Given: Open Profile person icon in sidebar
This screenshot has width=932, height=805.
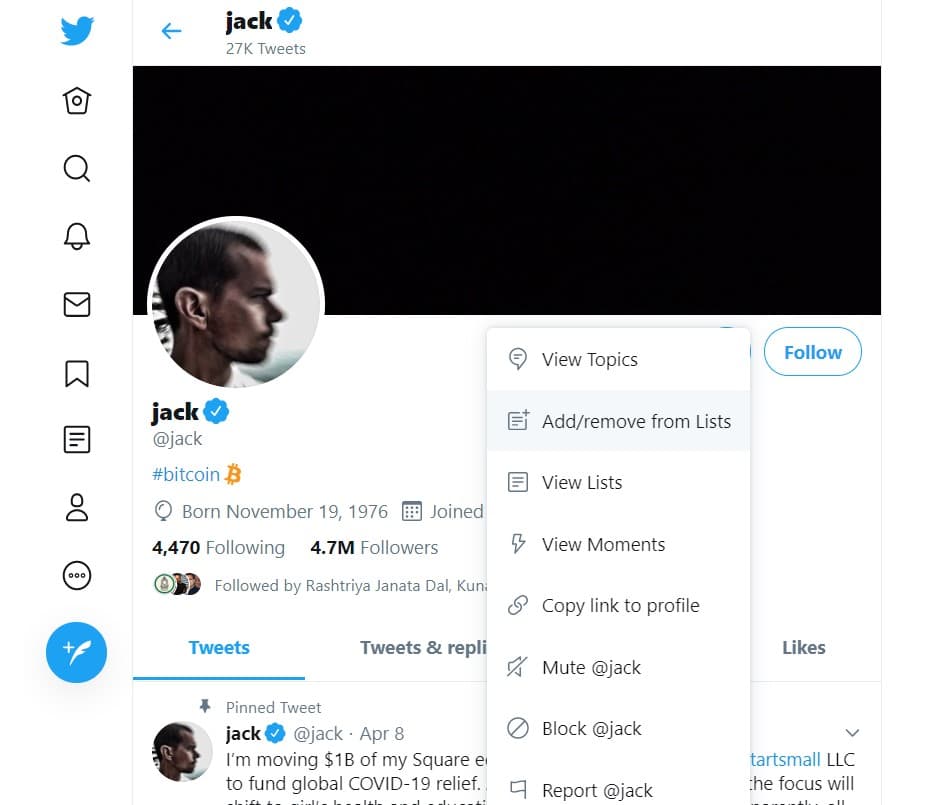Looking at the screenshot, I should tap(77, 507).
